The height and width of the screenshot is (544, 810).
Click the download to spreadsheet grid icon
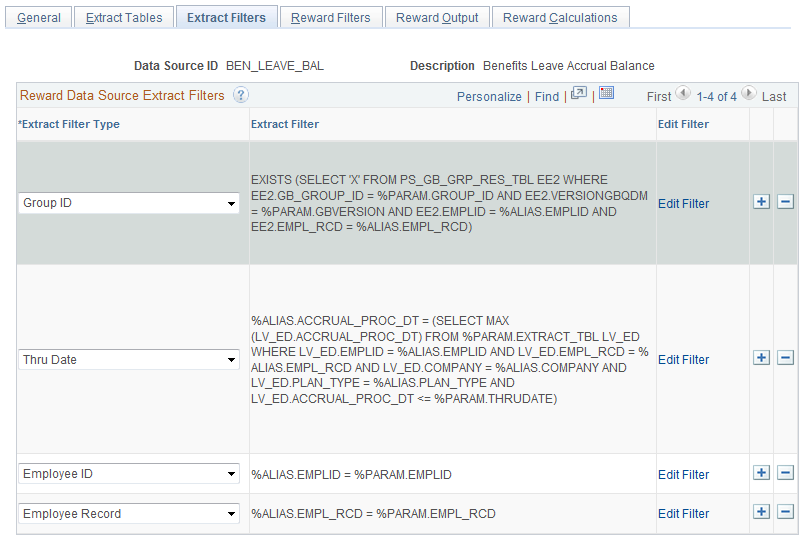coord(606,93)
